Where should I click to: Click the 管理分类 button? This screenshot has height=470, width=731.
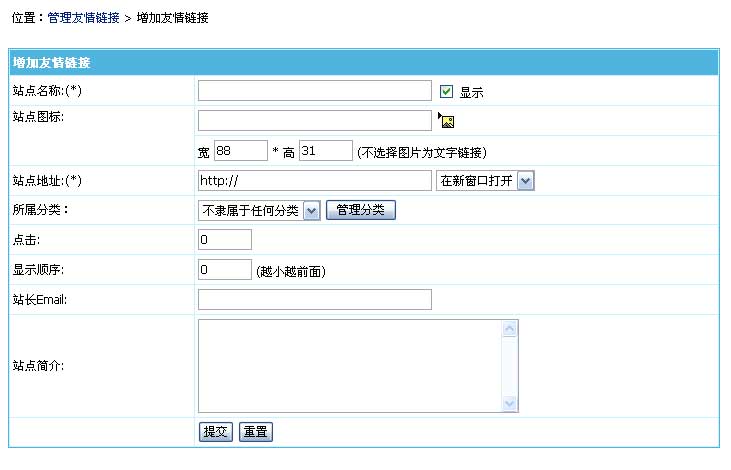coord(361,210)
